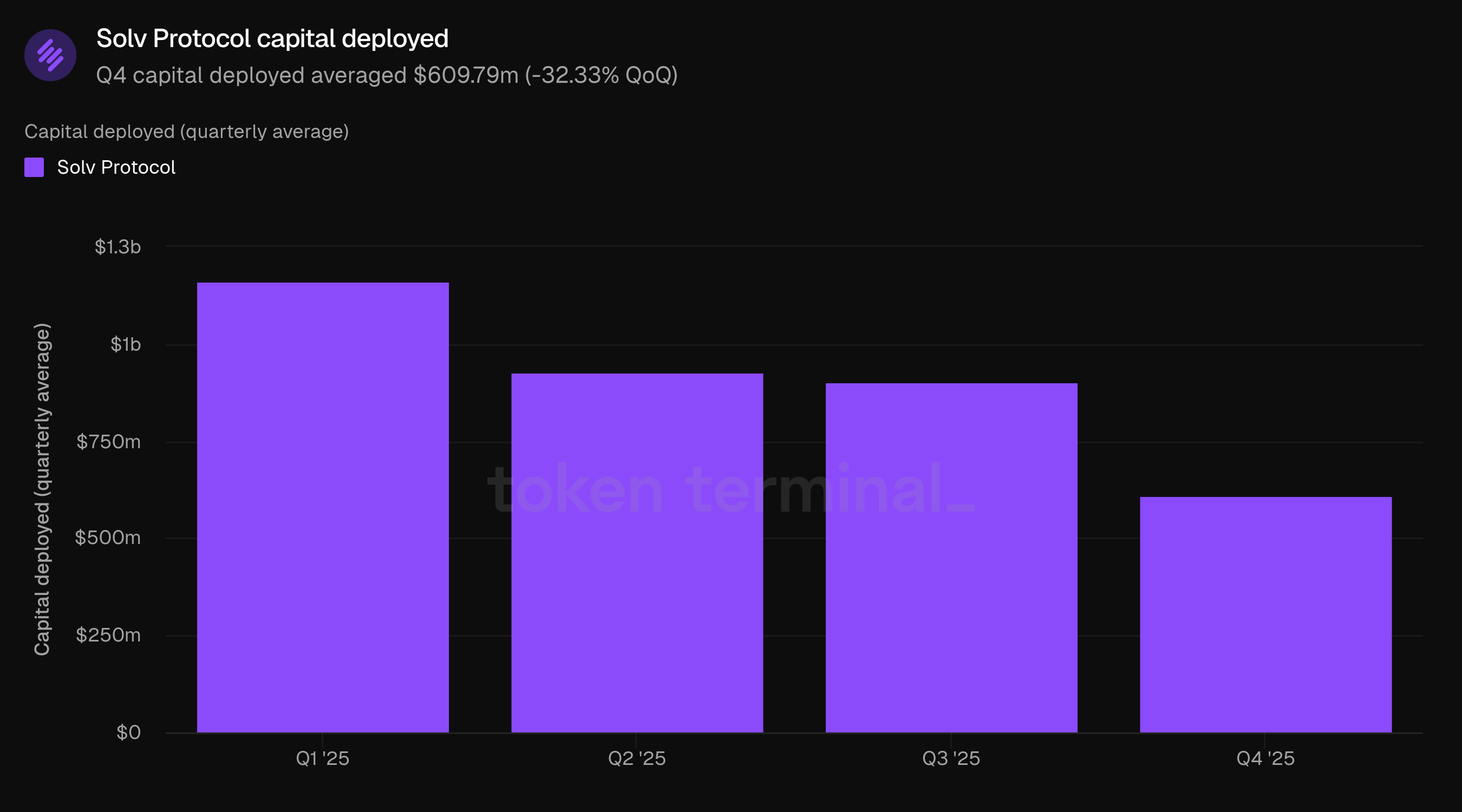Click the chart title 'Solv Protocol capital deployed'

point(272,38)
